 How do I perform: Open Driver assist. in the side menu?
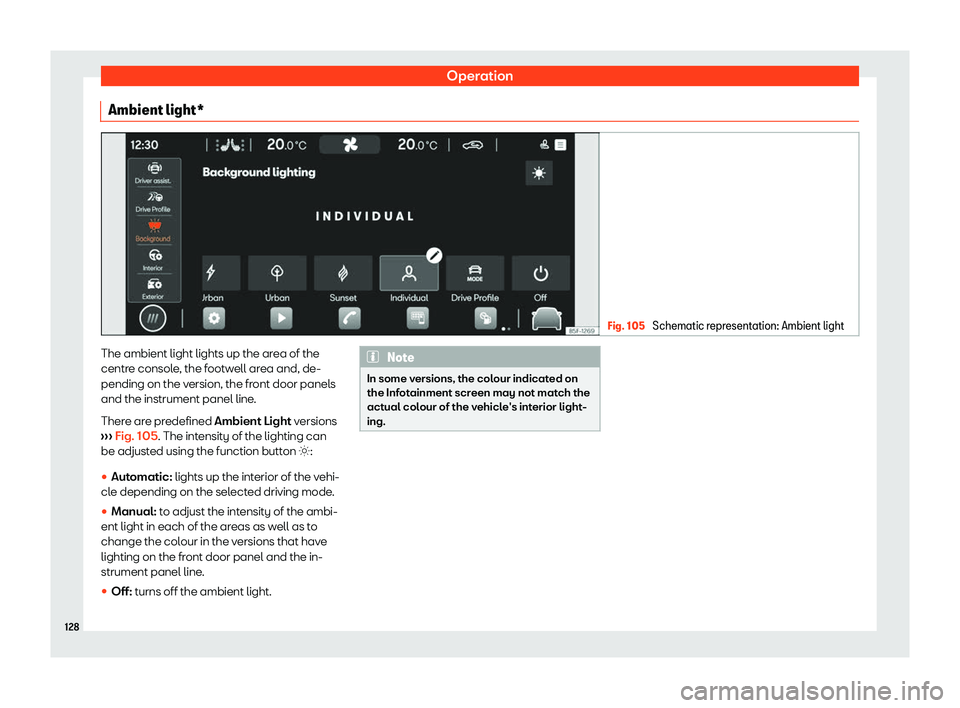[x=153, y=173]
